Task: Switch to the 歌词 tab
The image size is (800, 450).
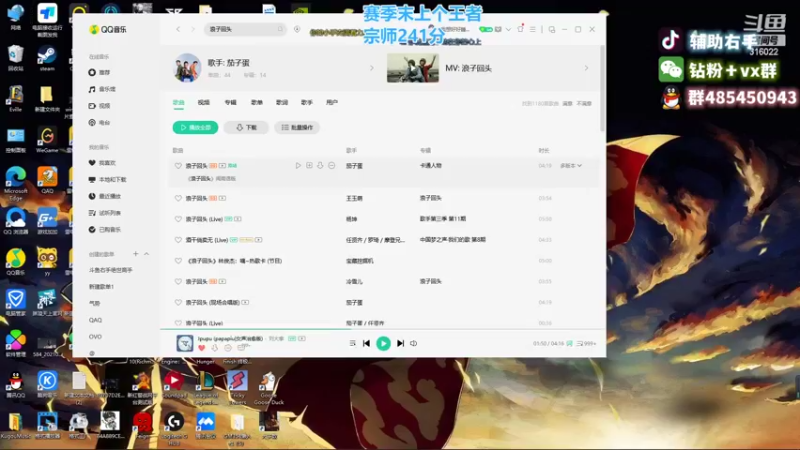Action: pyautogui.click(x=282, y=103)
